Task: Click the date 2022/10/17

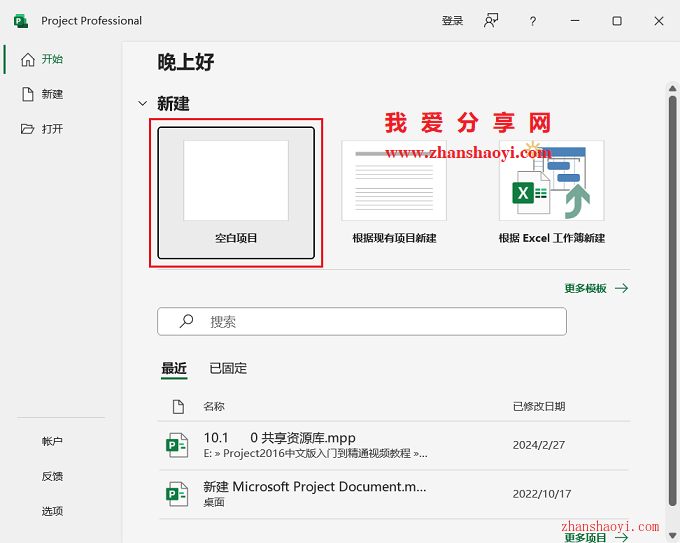Action: click(542, 494)
